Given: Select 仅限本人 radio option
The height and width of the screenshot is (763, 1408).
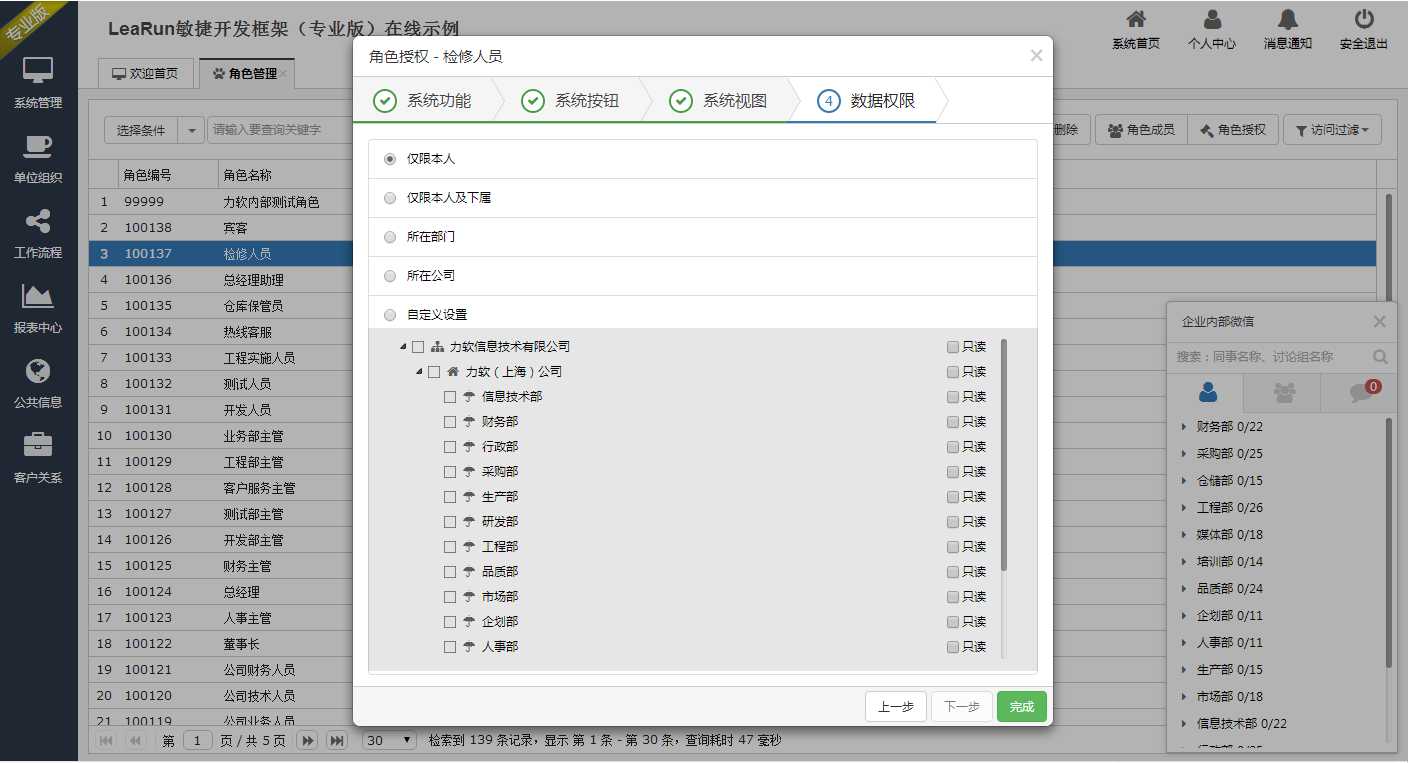Looking at the screenshot, I should (390, 159).
